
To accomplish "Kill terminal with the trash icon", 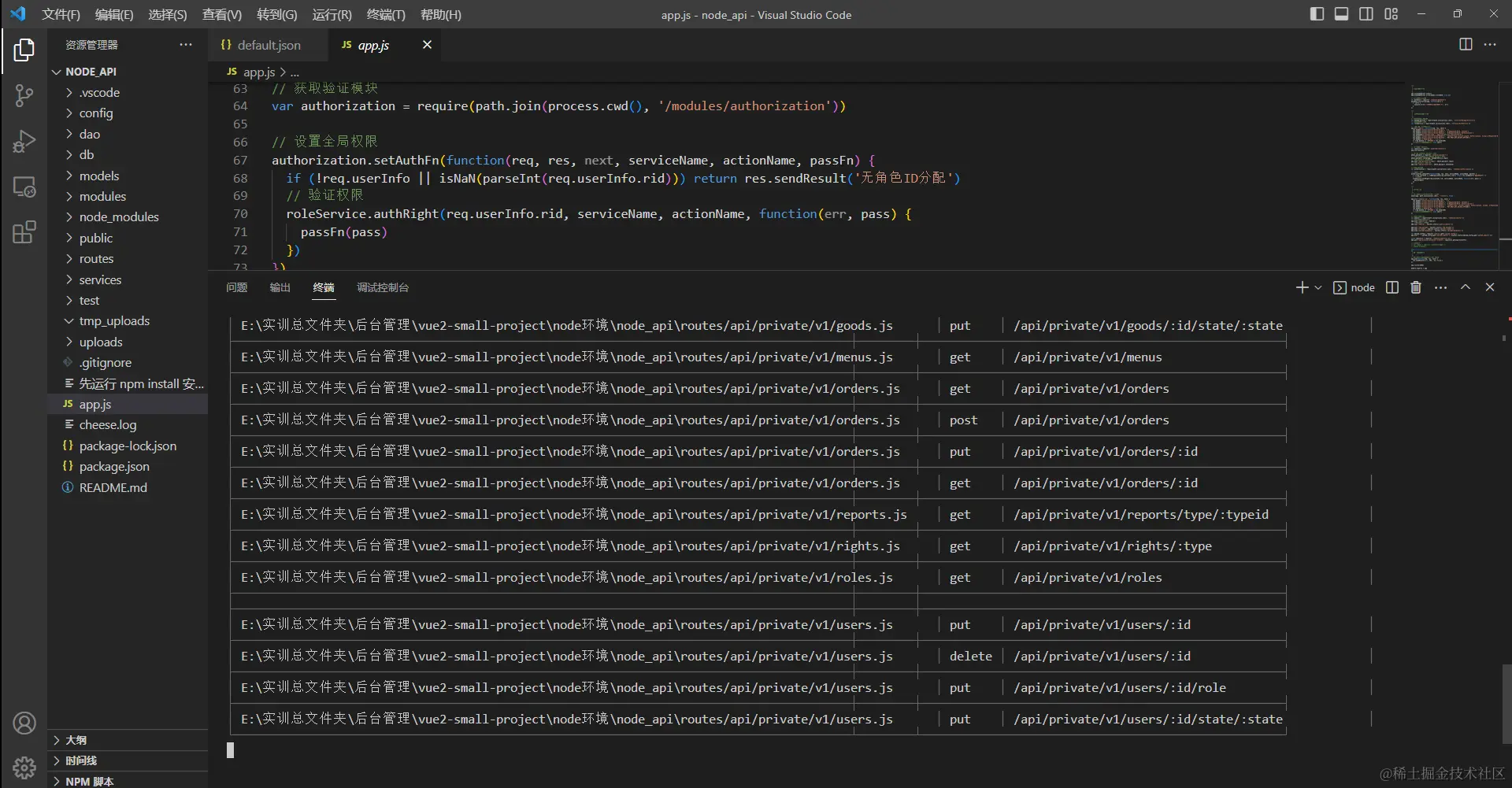I will [1416, 287].
